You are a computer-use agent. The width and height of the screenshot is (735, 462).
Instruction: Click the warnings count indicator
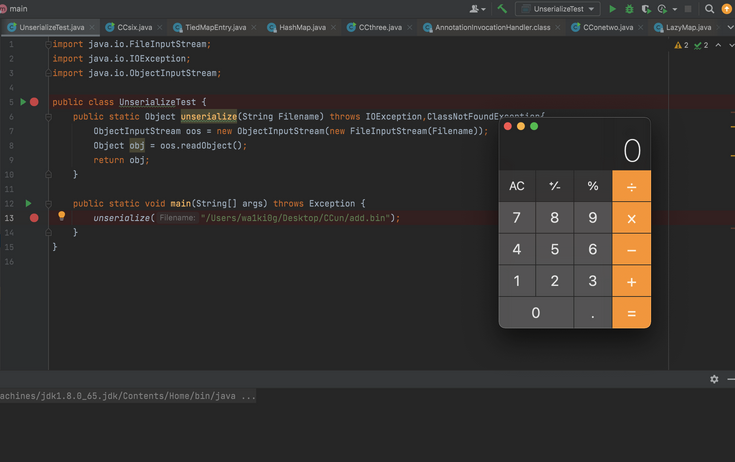(682, 45)
